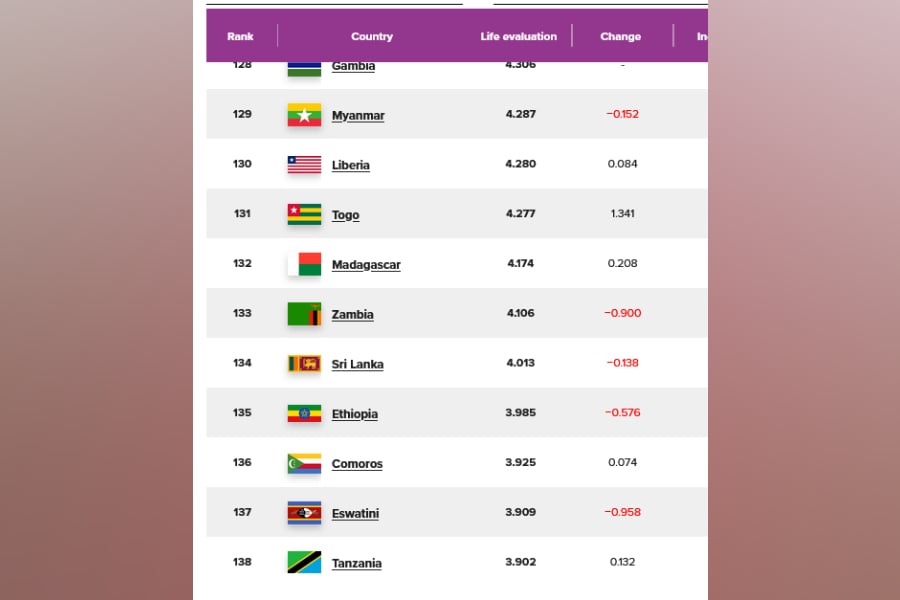The height and width of the screenshot is (600, 900).
Task: Select Togo's life evaluation value 4.277
Action: pyautogui.click(x=520, y=214)
